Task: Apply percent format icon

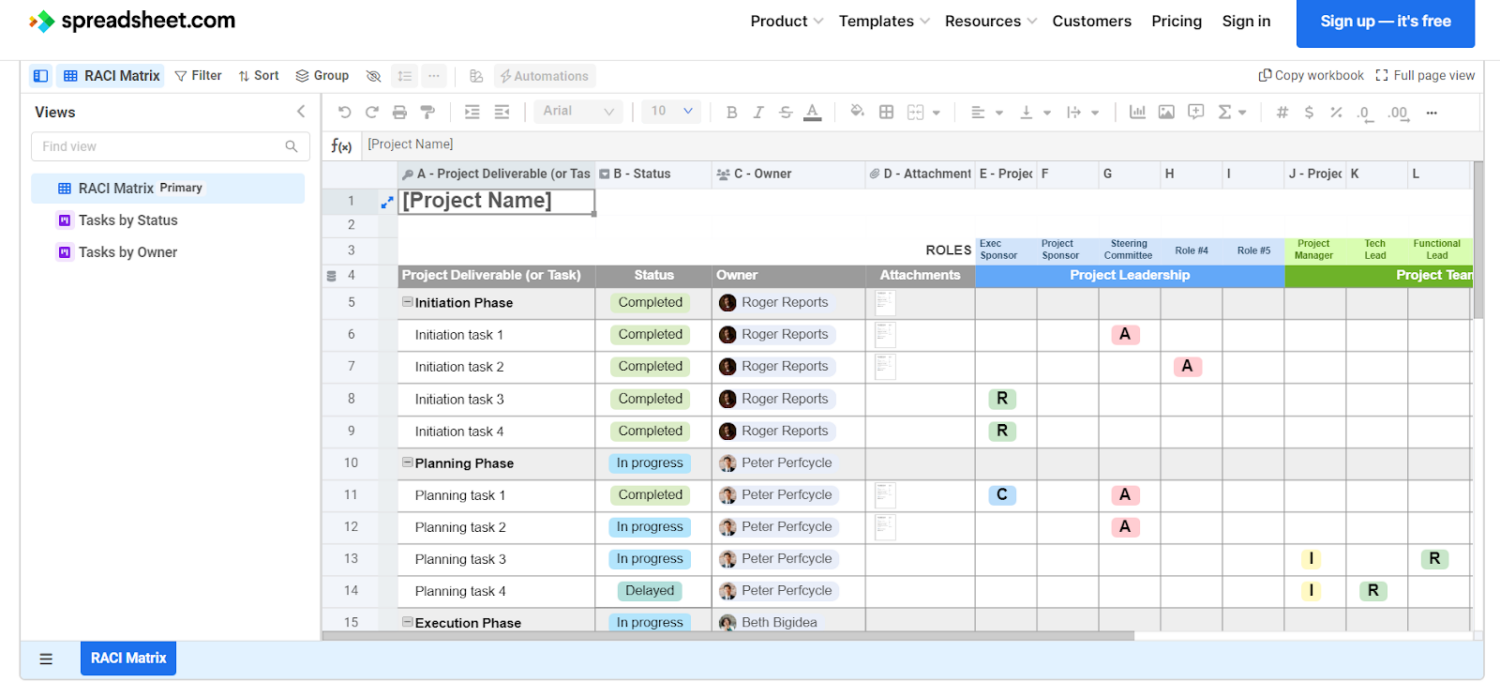Action: (1335, 112)
